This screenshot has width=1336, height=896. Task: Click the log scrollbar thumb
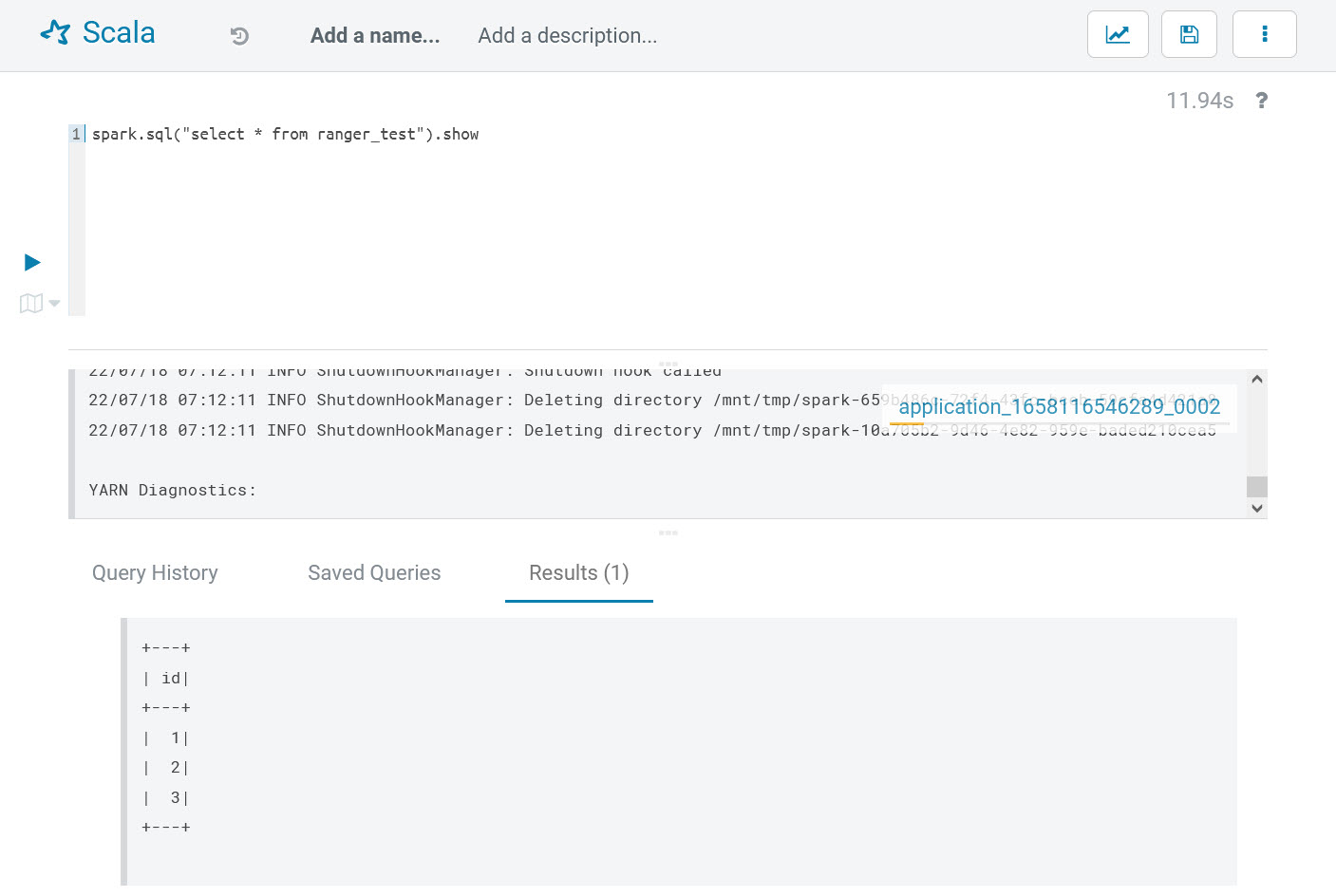tap(1256, 486)
